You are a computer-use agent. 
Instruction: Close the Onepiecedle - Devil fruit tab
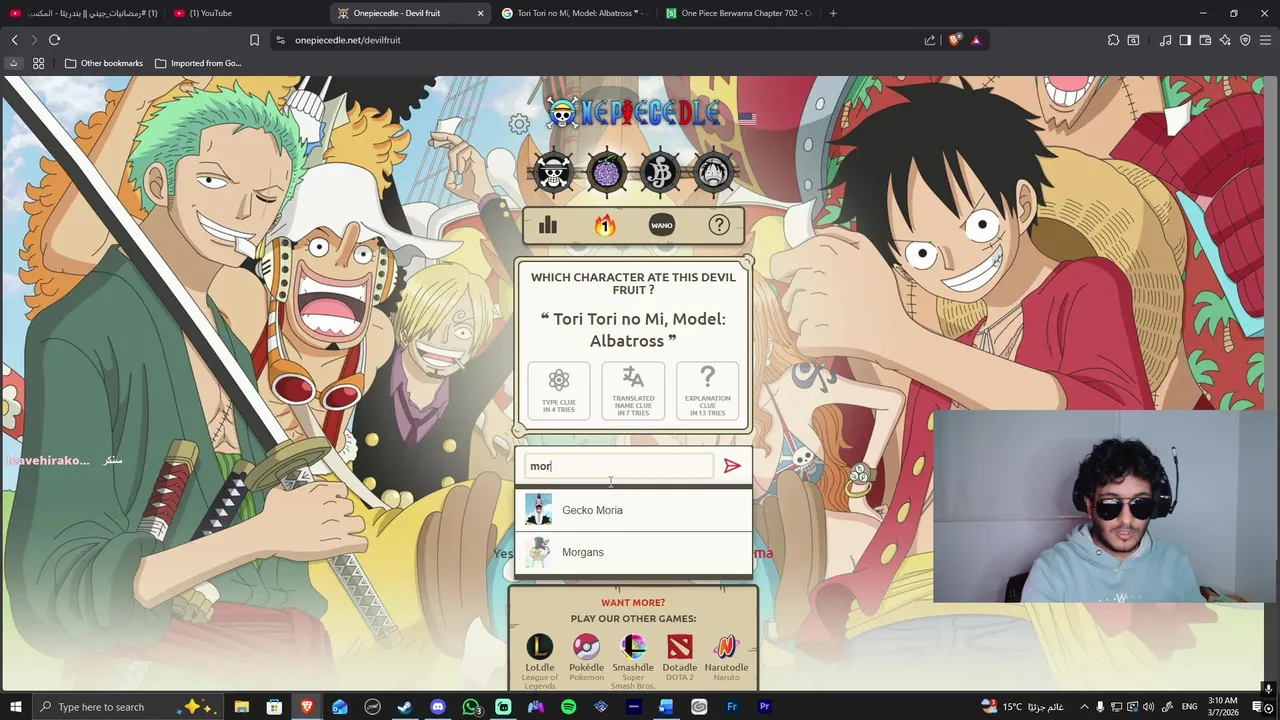pyautogui.click(x=480, y=13)
